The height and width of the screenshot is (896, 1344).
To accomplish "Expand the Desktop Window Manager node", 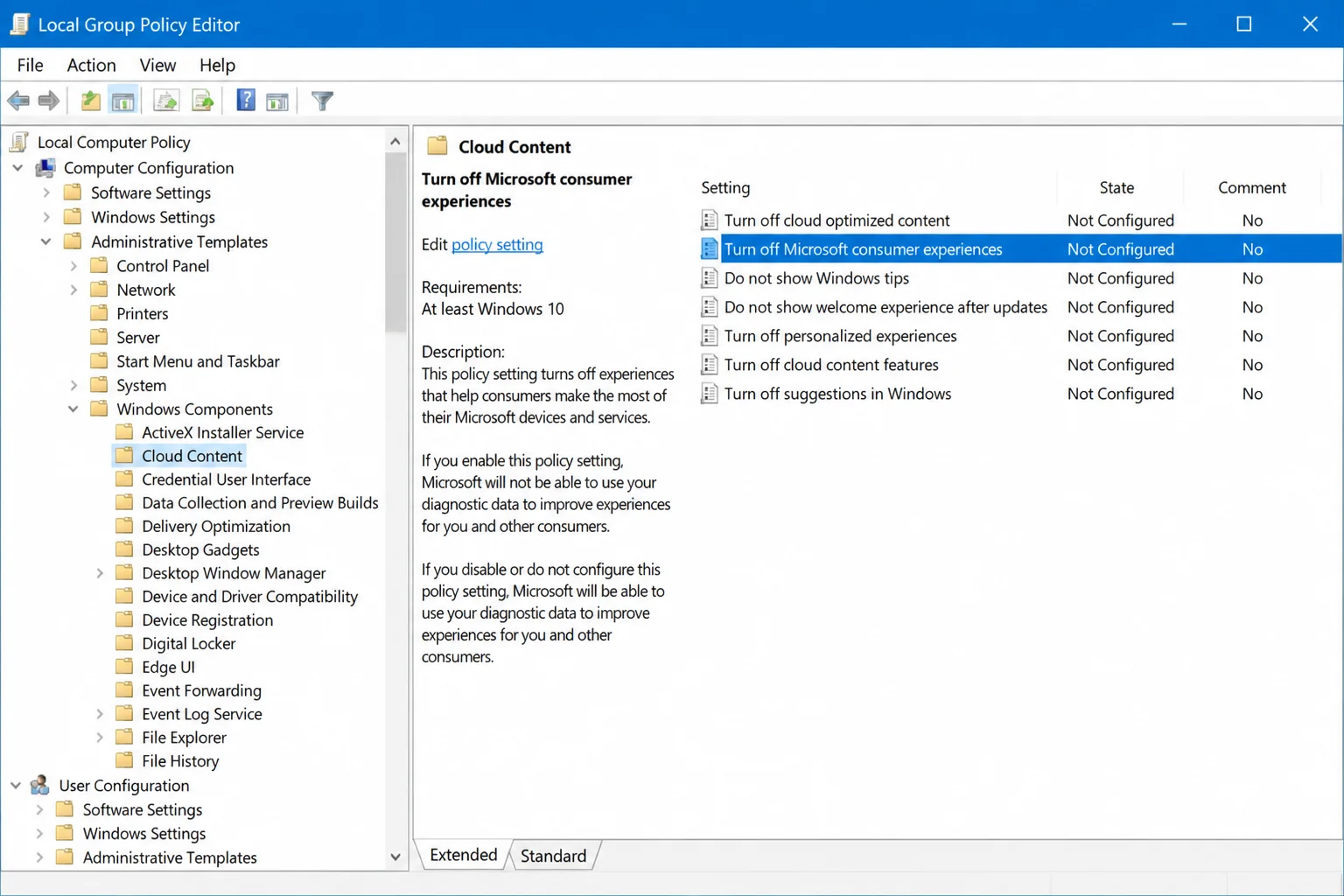I will coord(100,573).
